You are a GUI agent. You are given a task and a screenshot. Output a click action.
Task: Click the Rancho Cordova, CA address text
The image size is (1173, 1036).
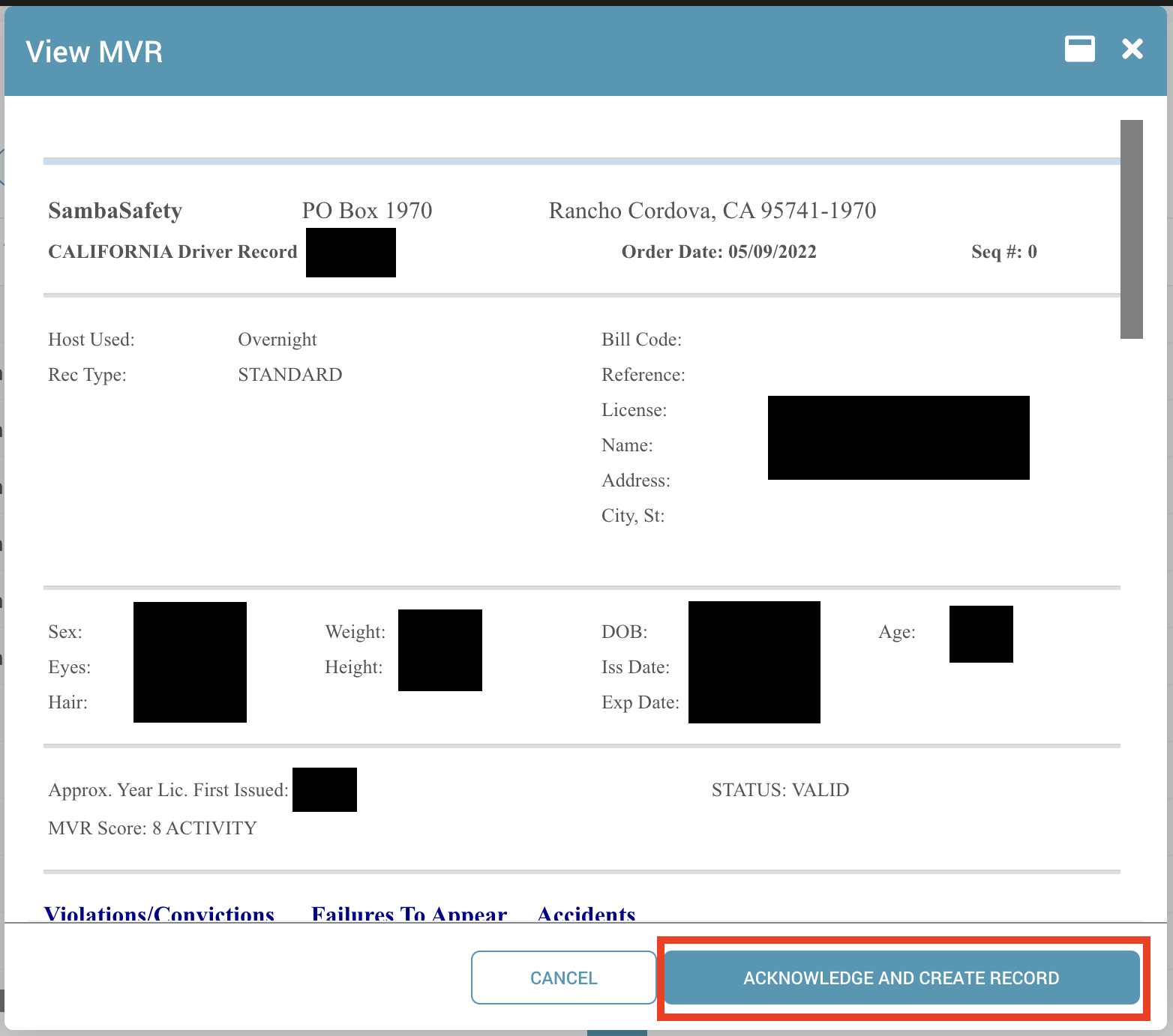click(x=712, y=211)
